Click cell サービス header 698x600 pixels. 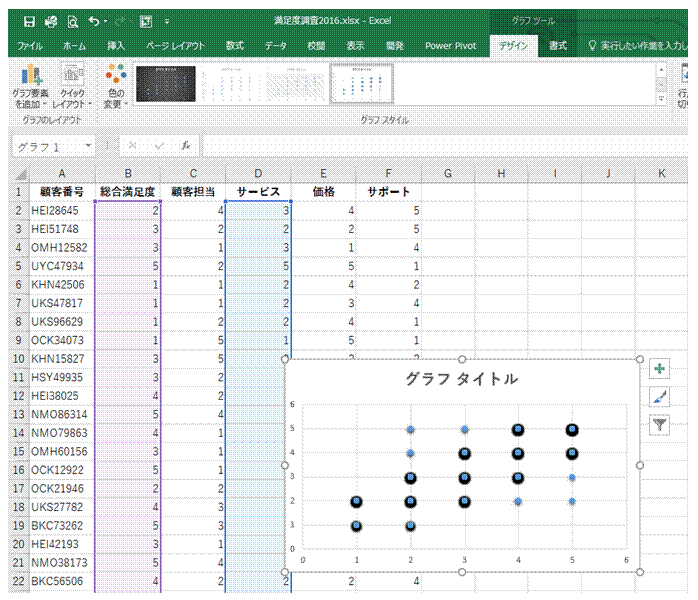coord(258,192)
